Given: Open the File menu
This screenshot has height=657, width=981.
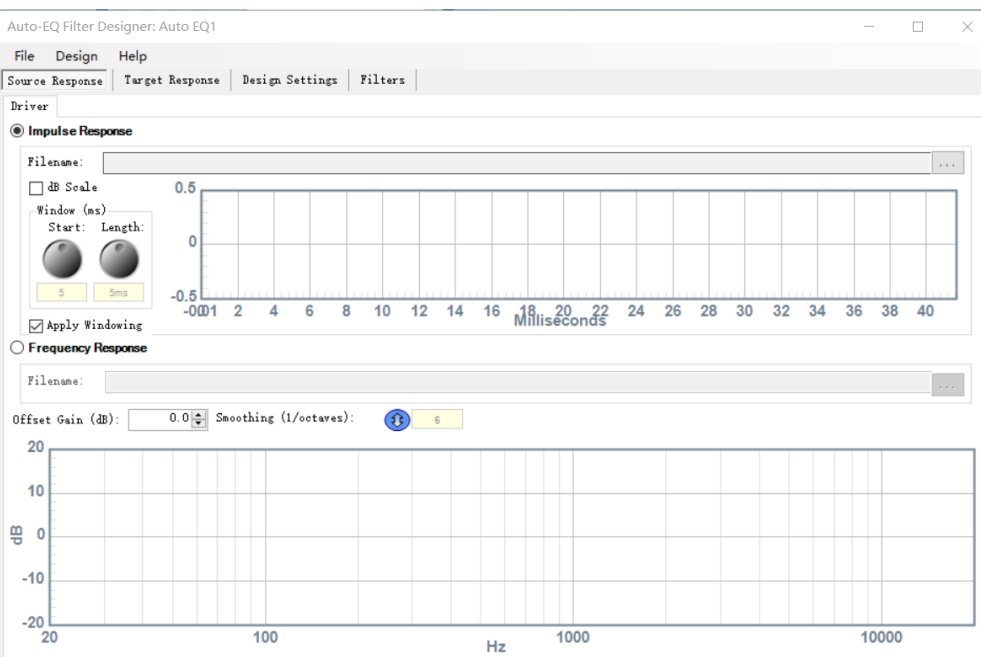Looking at the screenshot, I should tap(24, 56).
